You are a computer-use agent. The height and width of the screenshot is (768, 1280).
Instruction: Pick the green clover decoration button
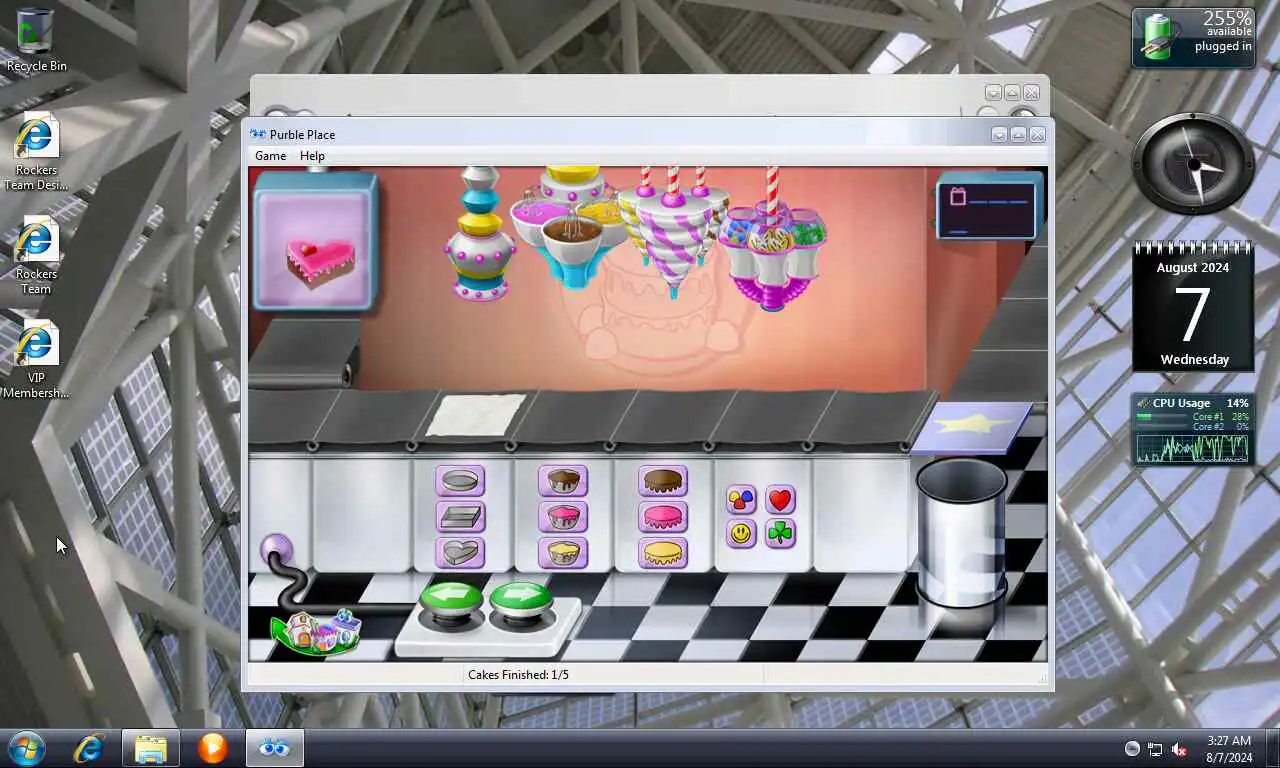tap(780, 534)
